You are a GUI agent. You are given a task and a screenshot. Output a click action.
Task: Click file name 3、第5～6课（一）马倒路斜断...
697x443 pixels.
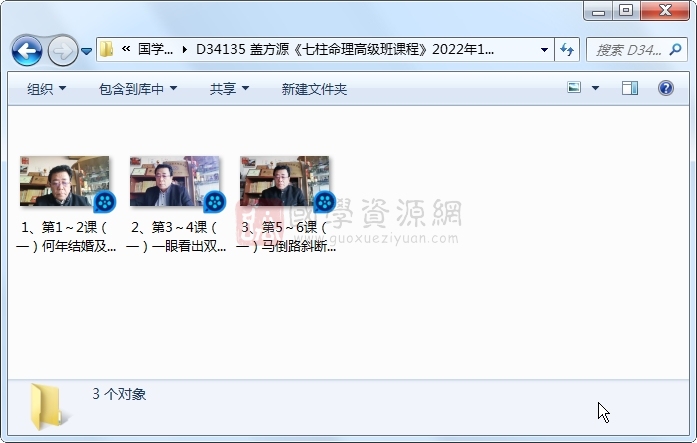point(285,236)
